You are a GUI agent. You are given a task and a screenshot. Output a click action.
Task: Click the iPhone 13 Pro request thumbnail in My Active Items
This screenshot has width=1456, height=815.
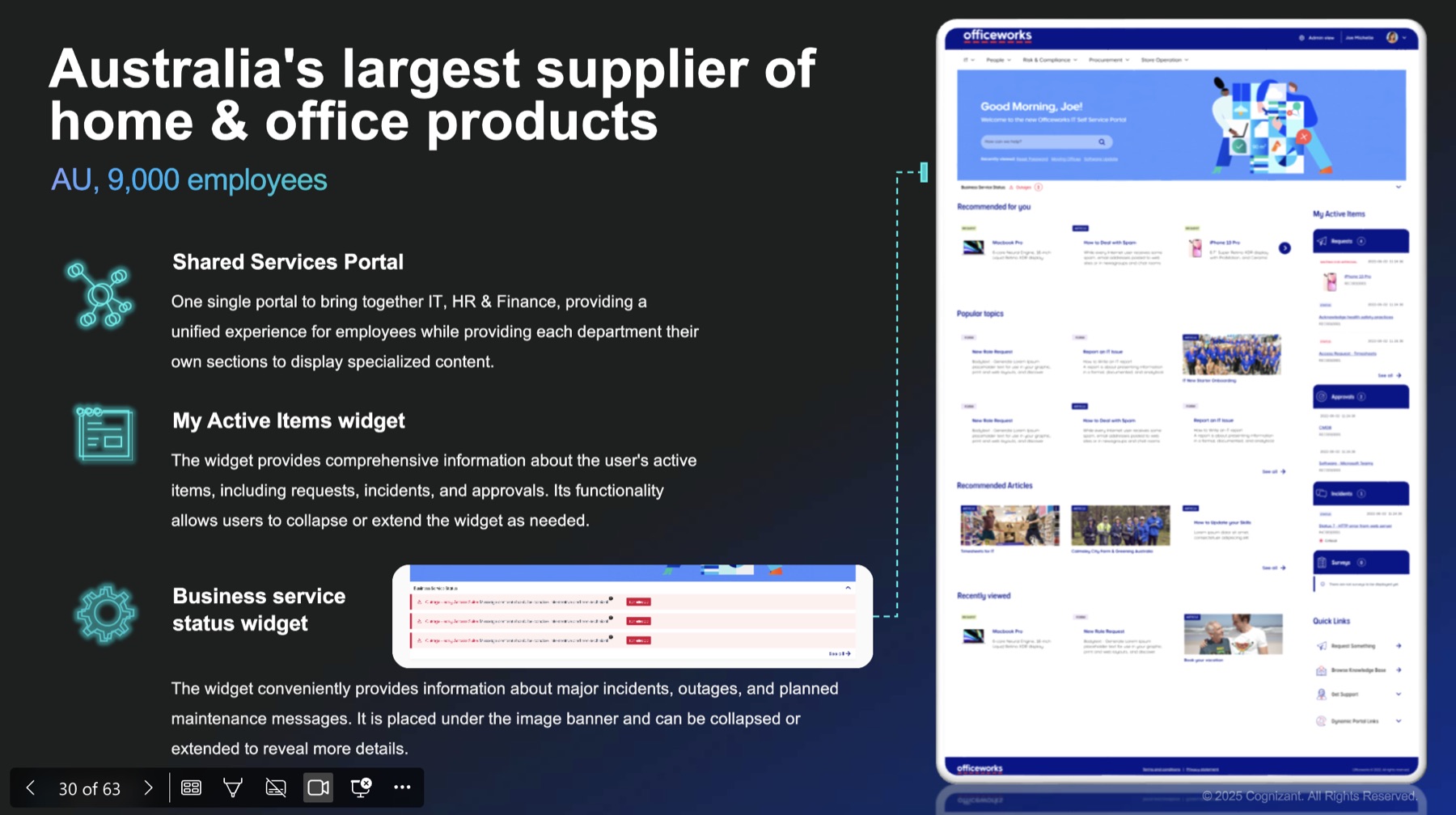(x=1330, y=281)
